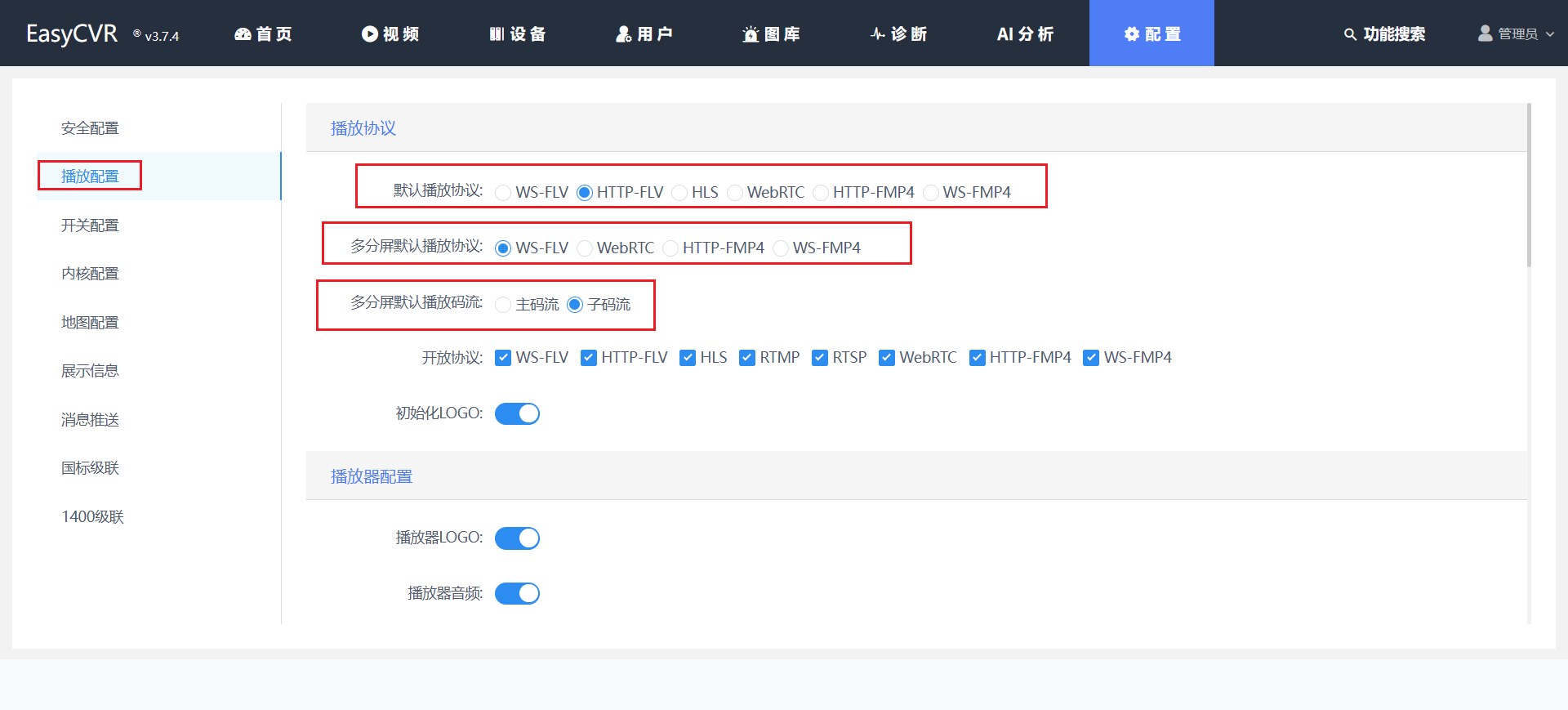Open 安全配置 in the sidebar
The height and width of the screenshot is (710, 1568).
(x=90, y=128)
